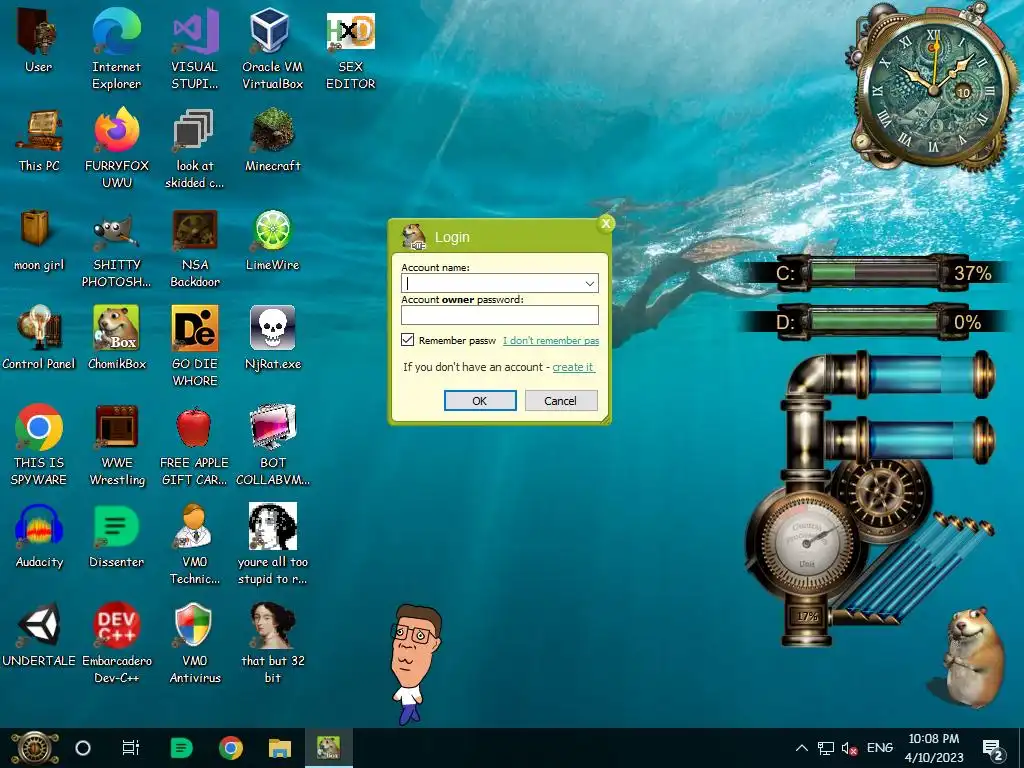
Task: Open 'youre all too stupid to r...' icon
Action: 272,544
